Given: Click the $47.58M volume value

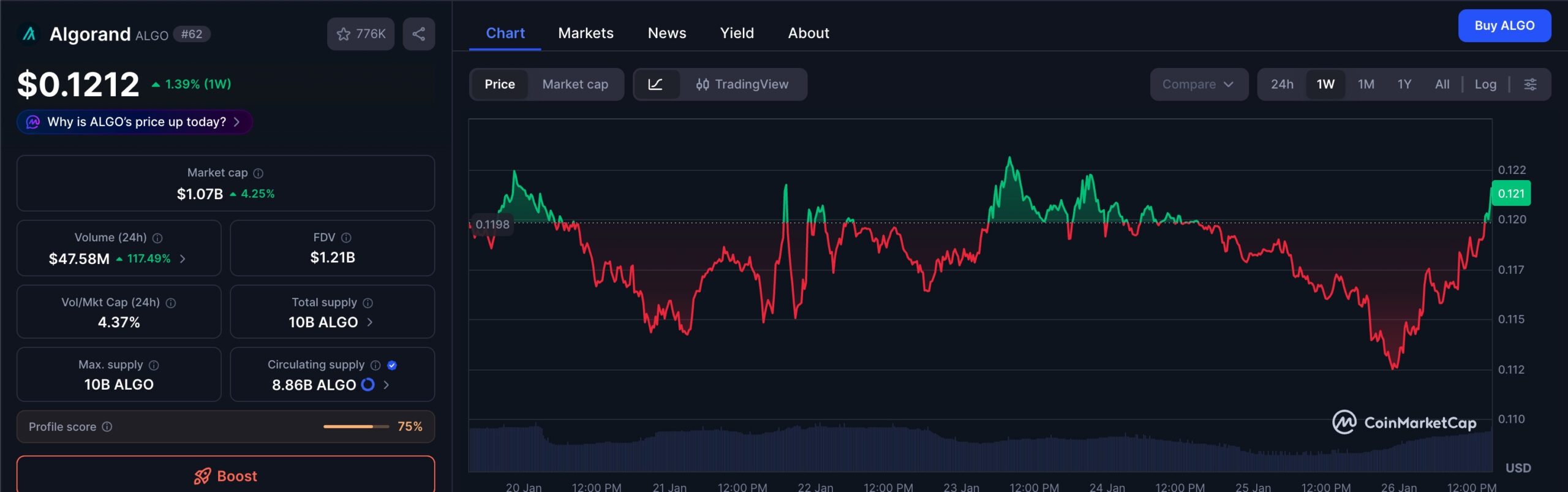Looking at the screenshot, I should click(x=79, y=259).
